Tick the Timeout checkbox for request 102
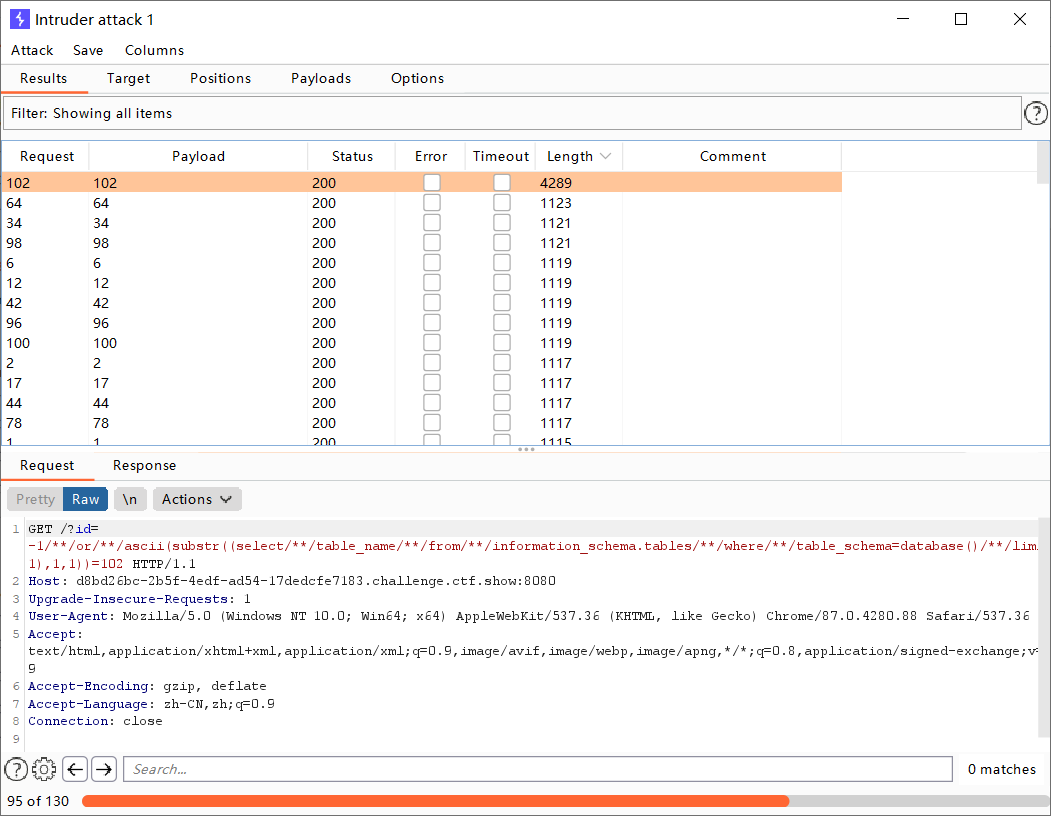 pyautogui.click(x=502, y=182)
